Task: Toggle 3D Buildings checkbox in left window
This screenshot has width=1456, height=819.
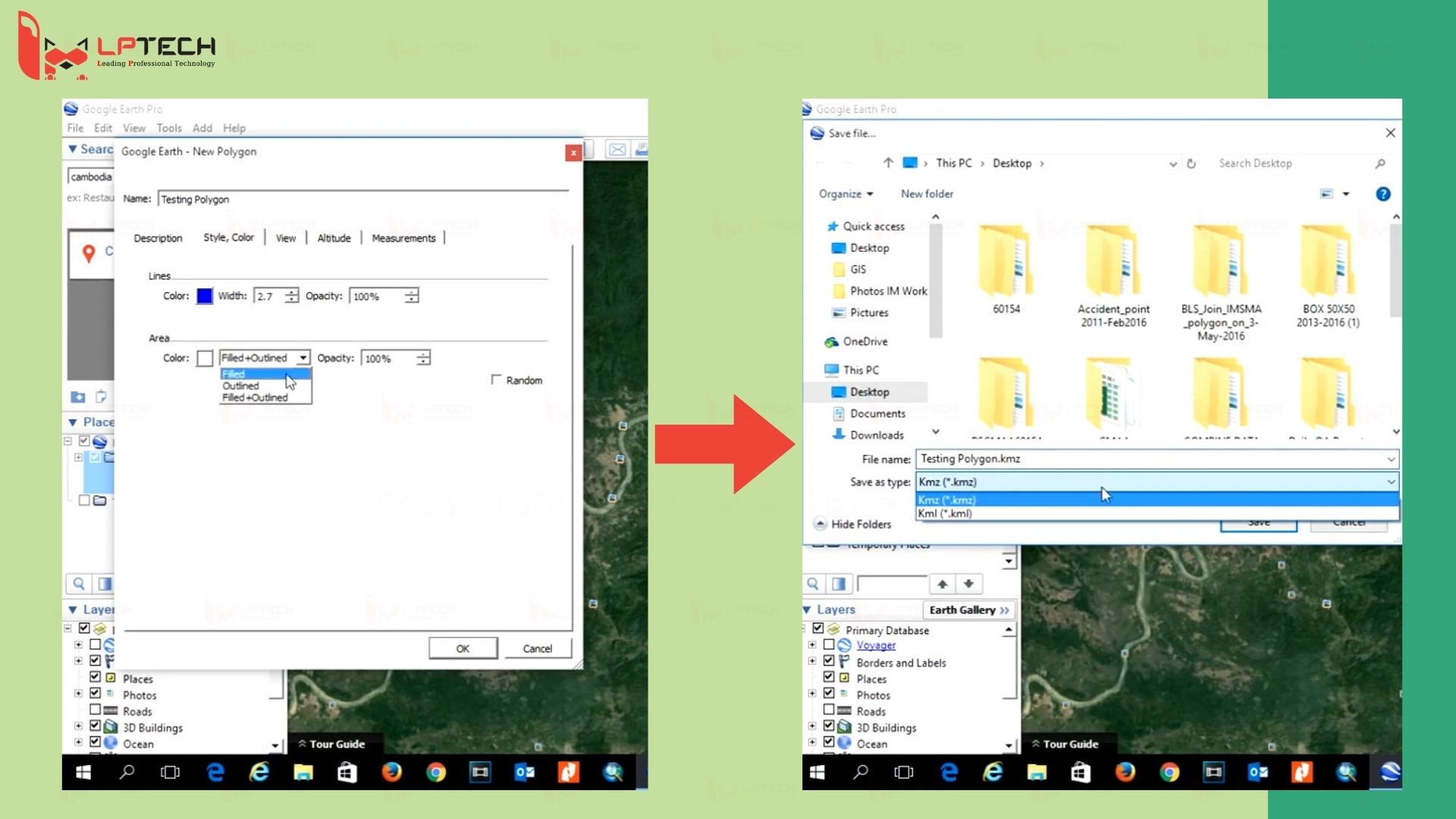Action: 95,726
